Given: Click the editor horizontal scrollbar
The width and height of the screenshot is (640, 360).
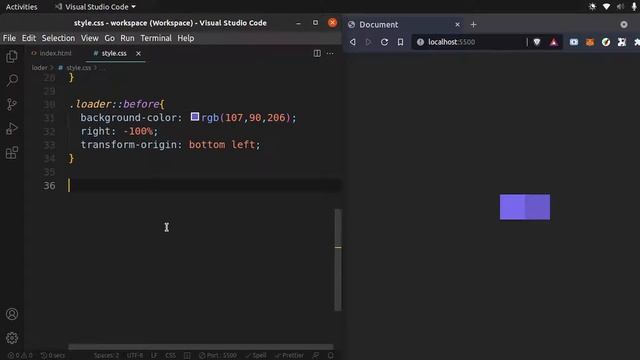Looking at the screenshot, I should [201, 347].
